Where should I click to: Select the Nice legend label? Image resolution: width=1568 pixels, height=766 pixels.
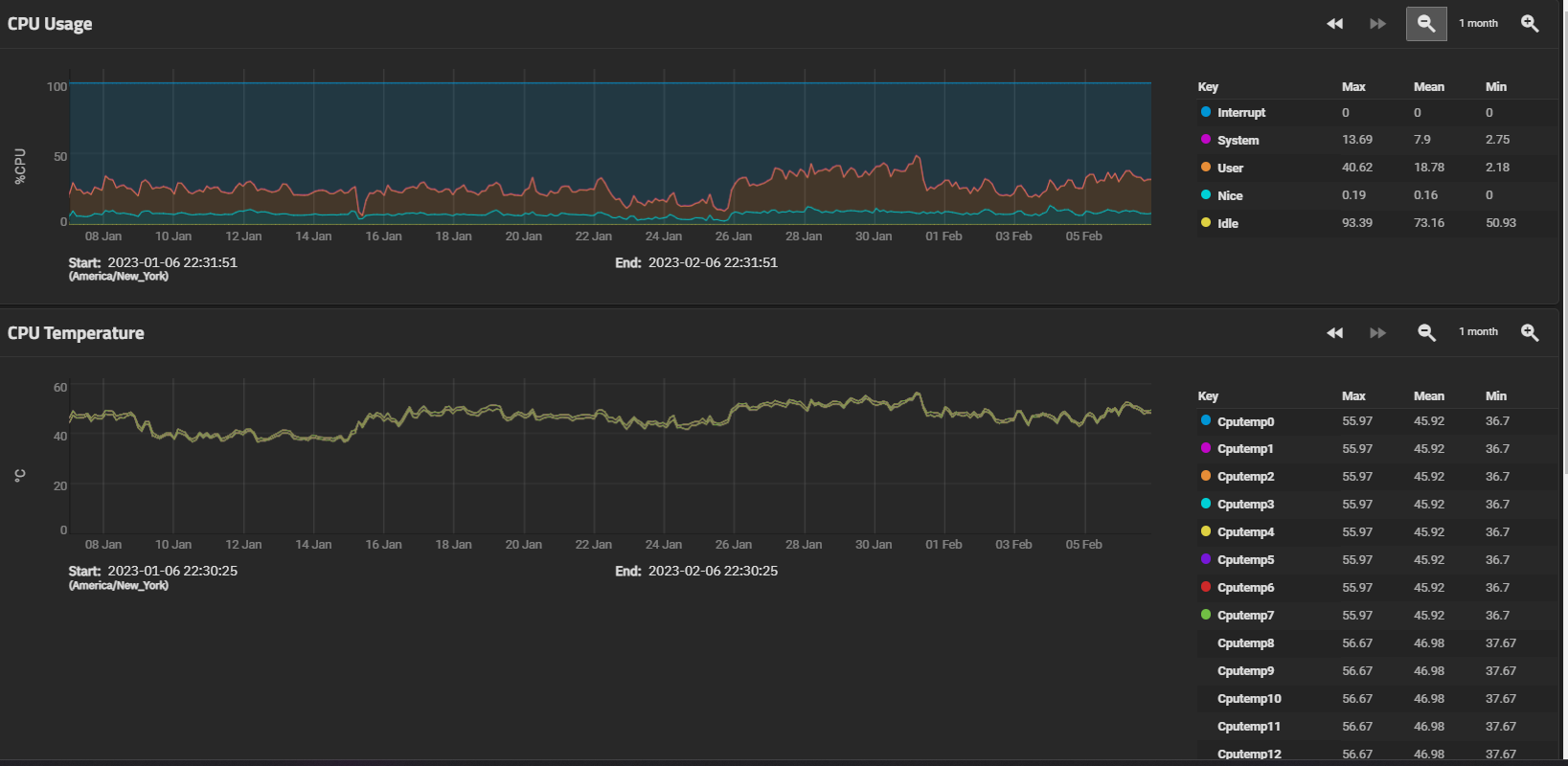[x=1230, y=196]
